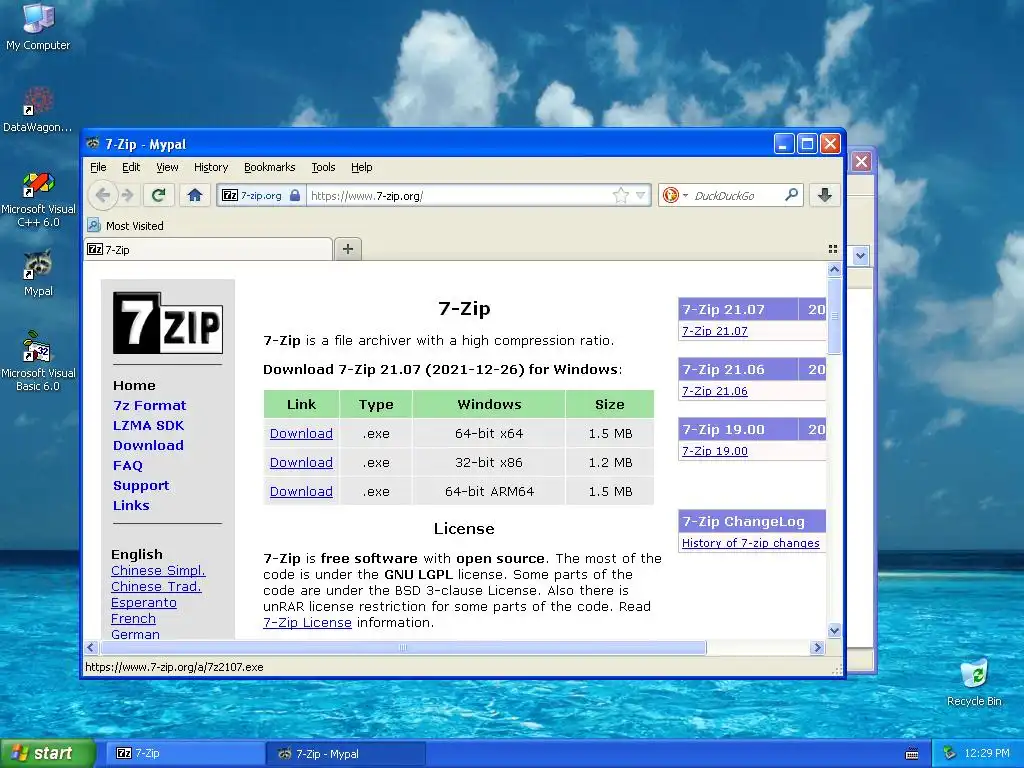Viewport: 1024px width, 768px height.
Task: Open the Bookmarks menu
Action: pos(270,167)
